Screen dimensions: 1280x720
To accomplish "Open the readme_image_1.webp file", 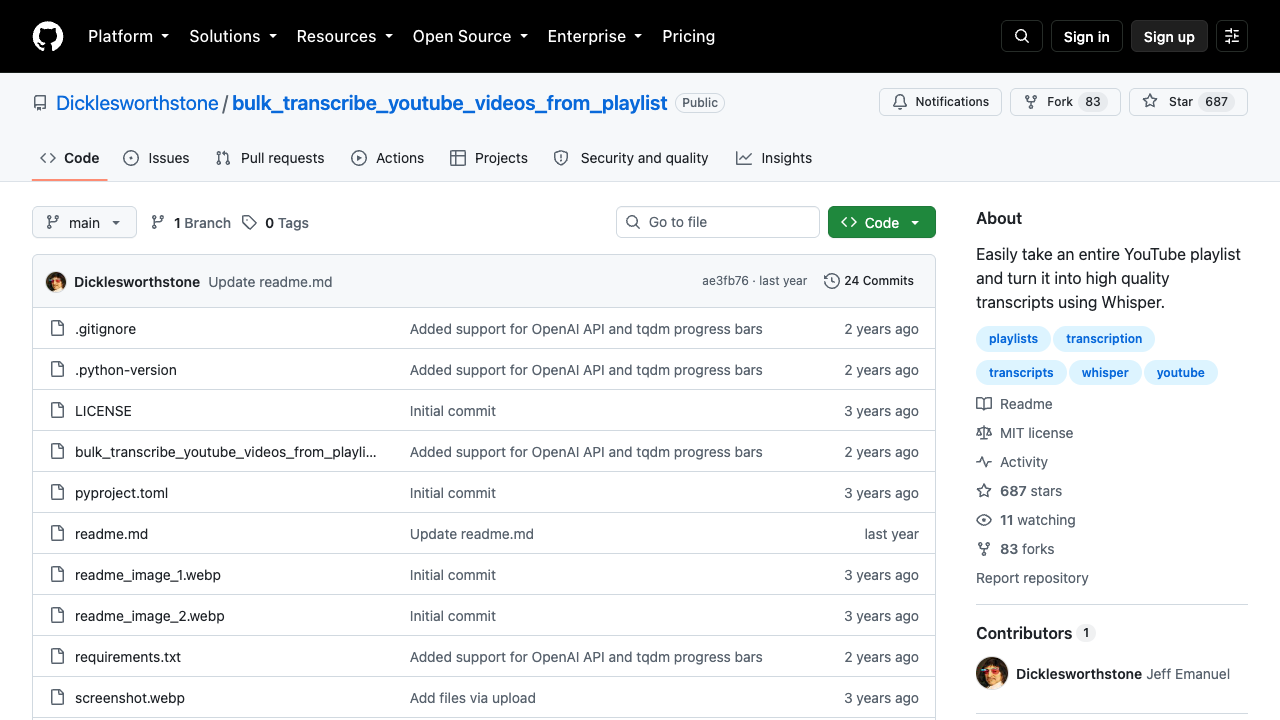I will [148, 575].
